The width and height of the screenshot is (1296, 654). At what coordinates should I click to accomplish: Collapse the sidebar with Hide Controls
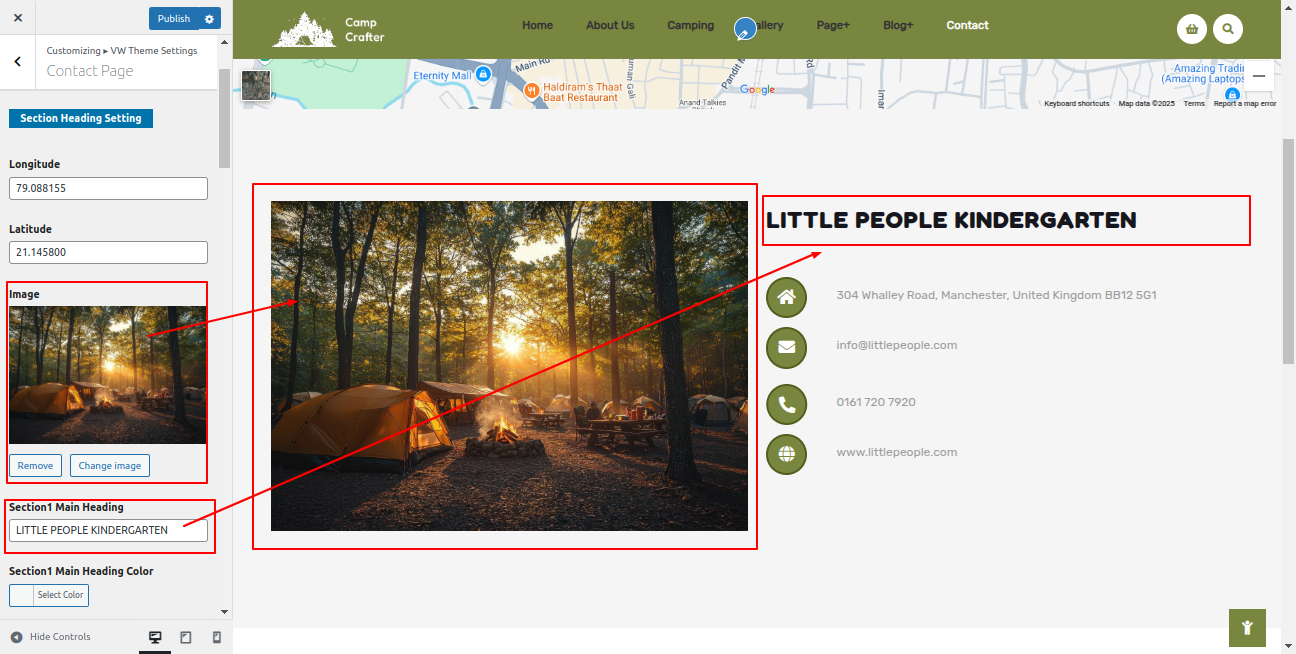[50, 637]
